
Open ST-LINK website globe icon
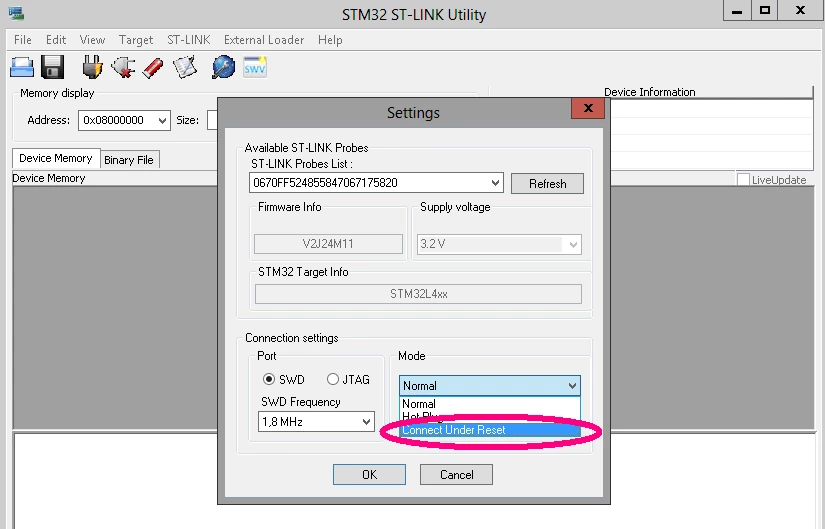[x=224, y=67]
